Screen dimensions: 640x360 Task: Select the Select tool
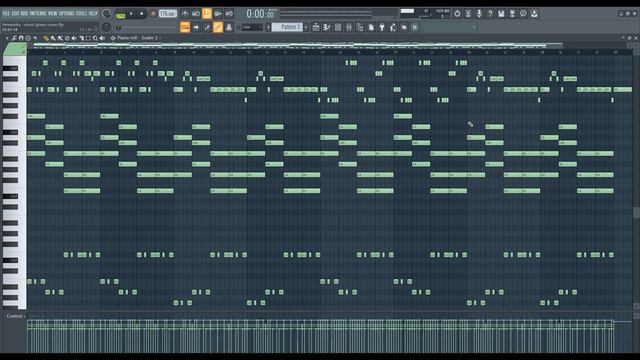click(x=88, y=38)
